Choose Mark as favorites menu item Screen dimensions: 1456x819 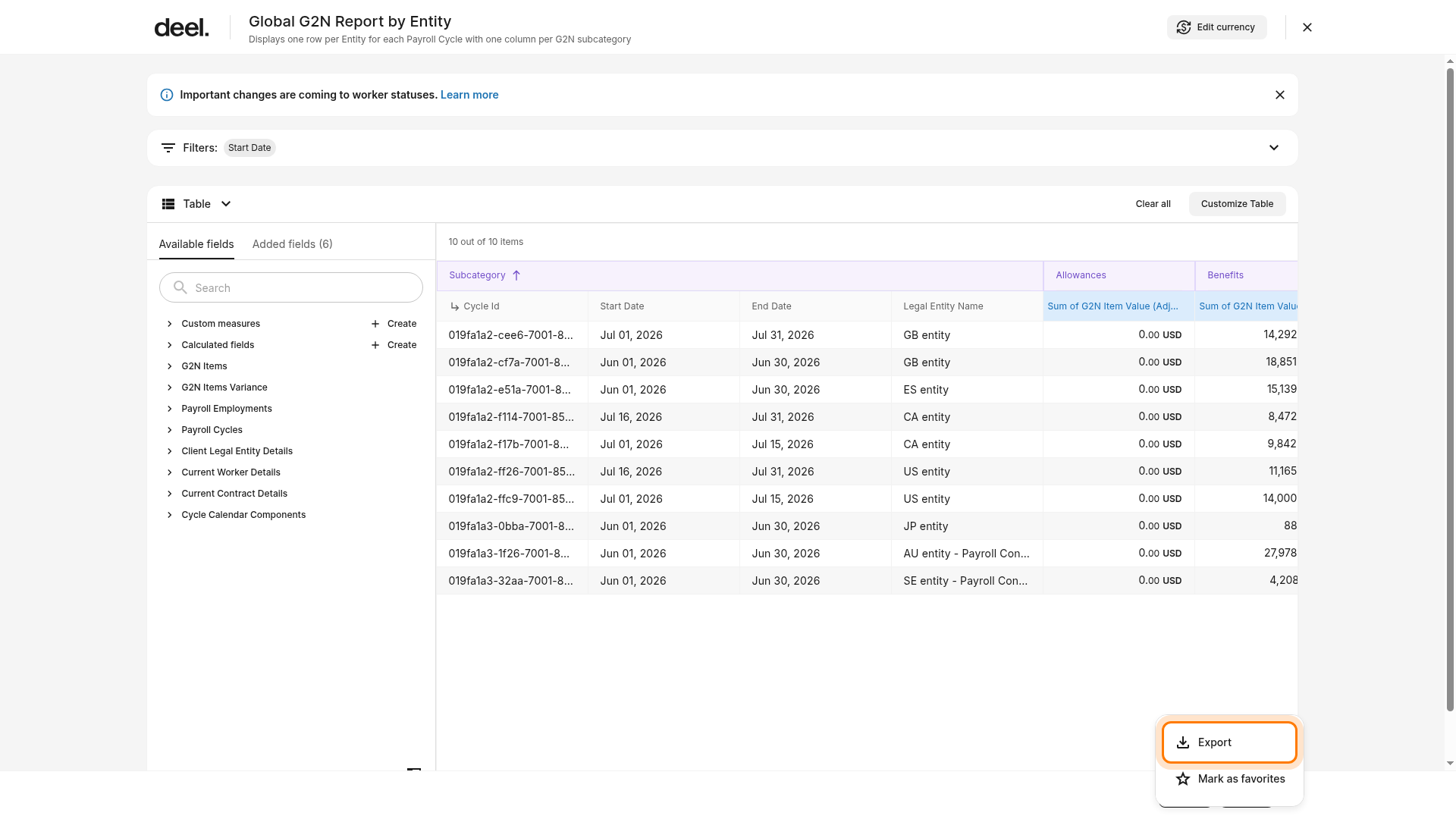click(x=1229, y=779)
